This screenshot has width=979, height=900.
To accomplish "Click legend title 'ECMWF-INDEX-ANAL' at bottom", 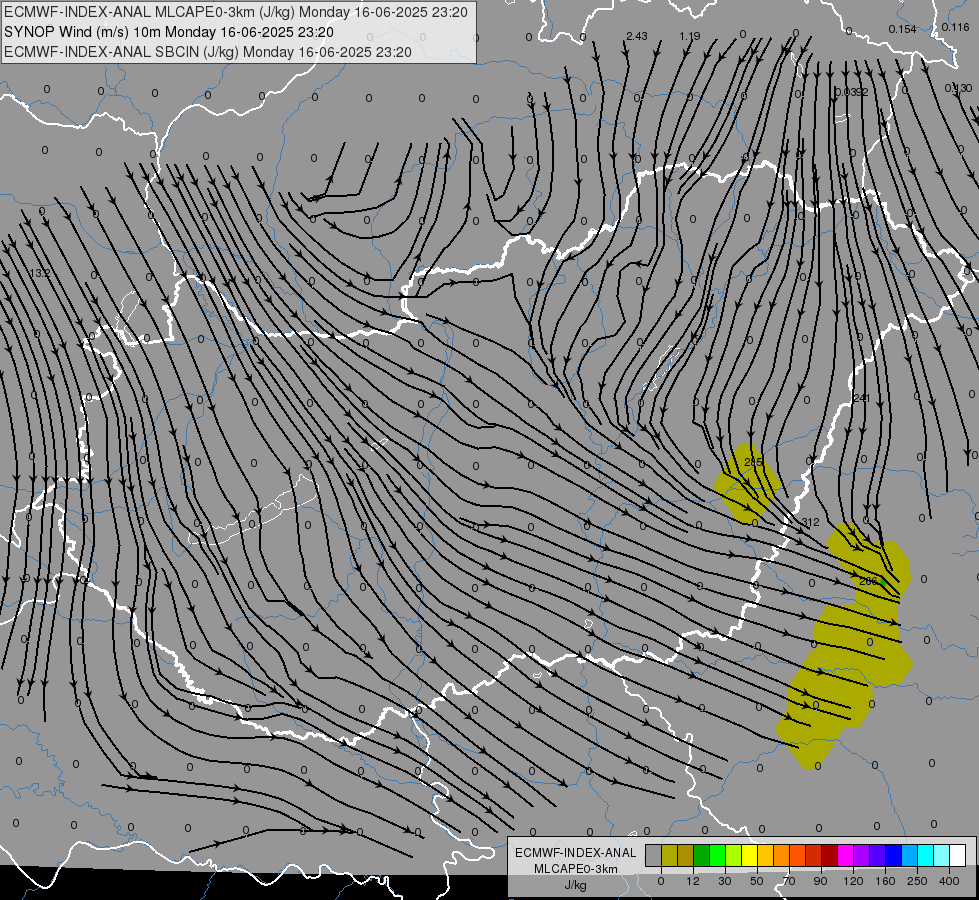I will [x=576, y=853].
